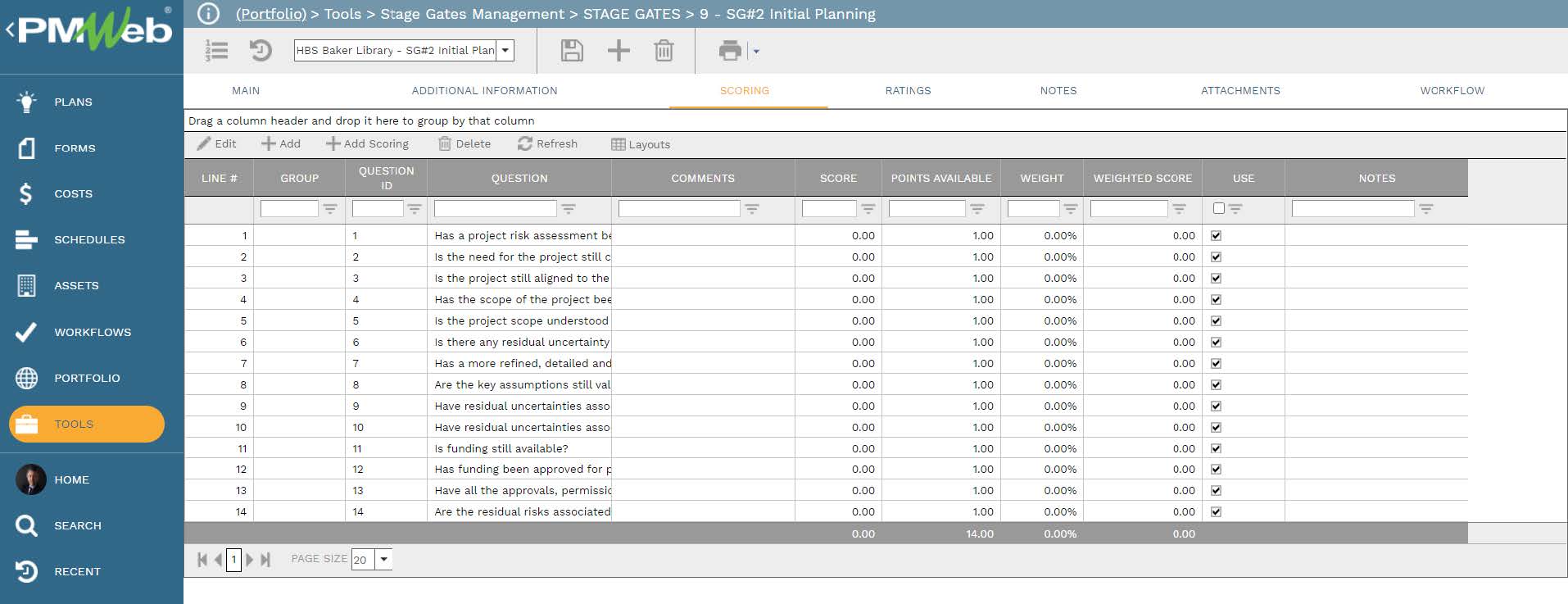The width and height of the screenshot is (1568, 604).
Task: Click the history icon in the toolbar
Action: point(261,51)
